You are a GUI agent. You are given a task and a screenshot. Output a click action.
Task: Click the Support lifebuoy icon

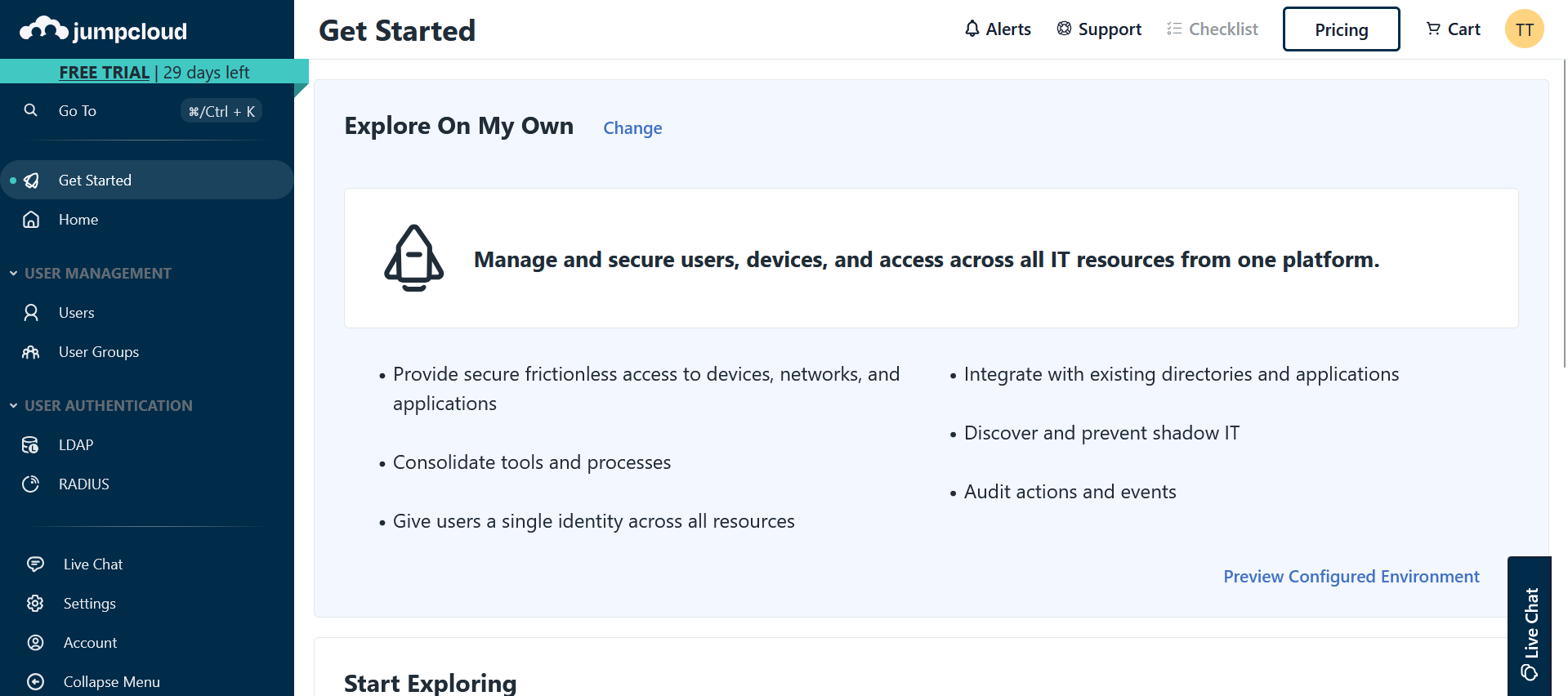pos(1064,29)
